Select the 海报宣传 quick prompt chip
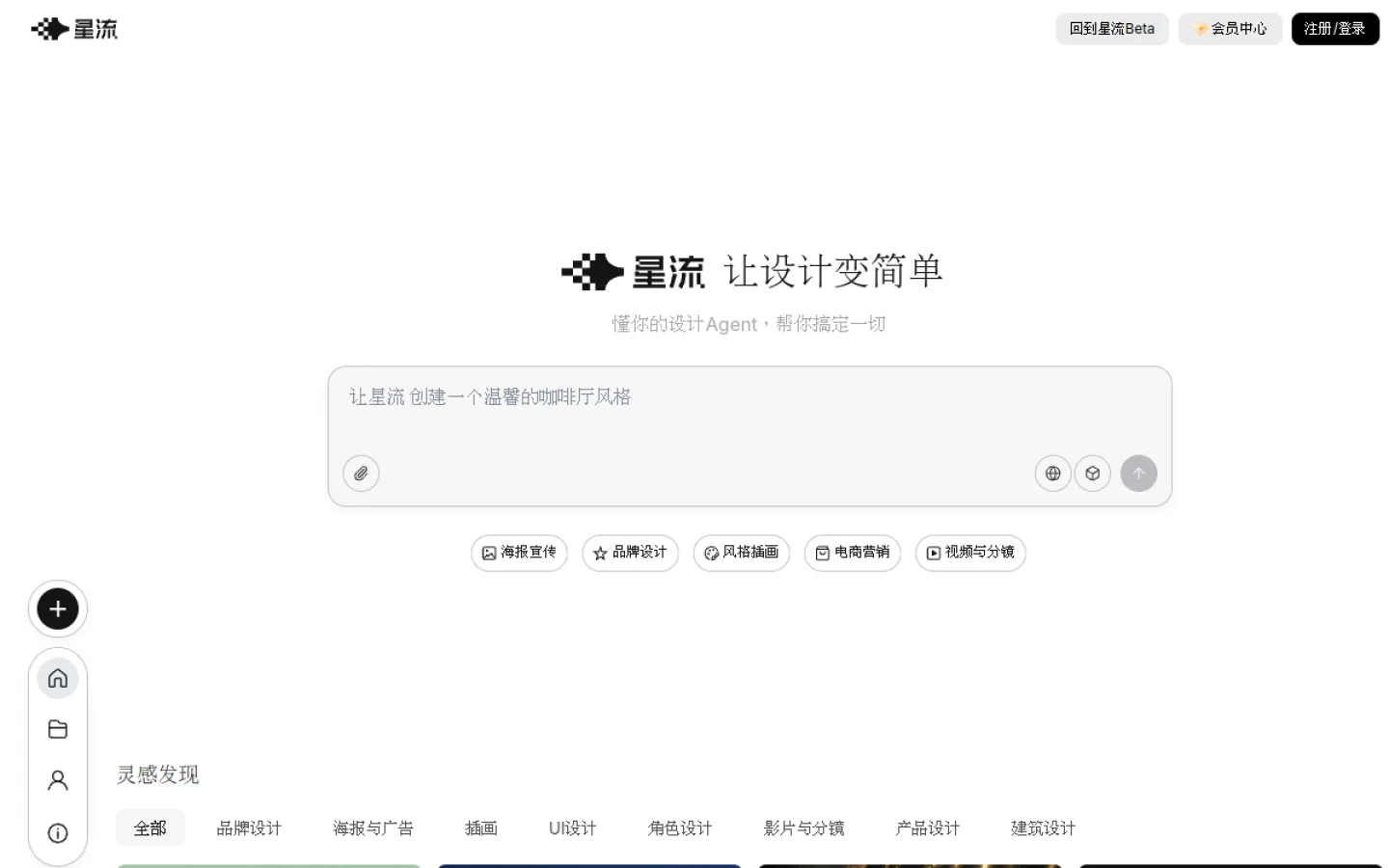This screenshot has height=868, width=1389. (x=519, y=553)
